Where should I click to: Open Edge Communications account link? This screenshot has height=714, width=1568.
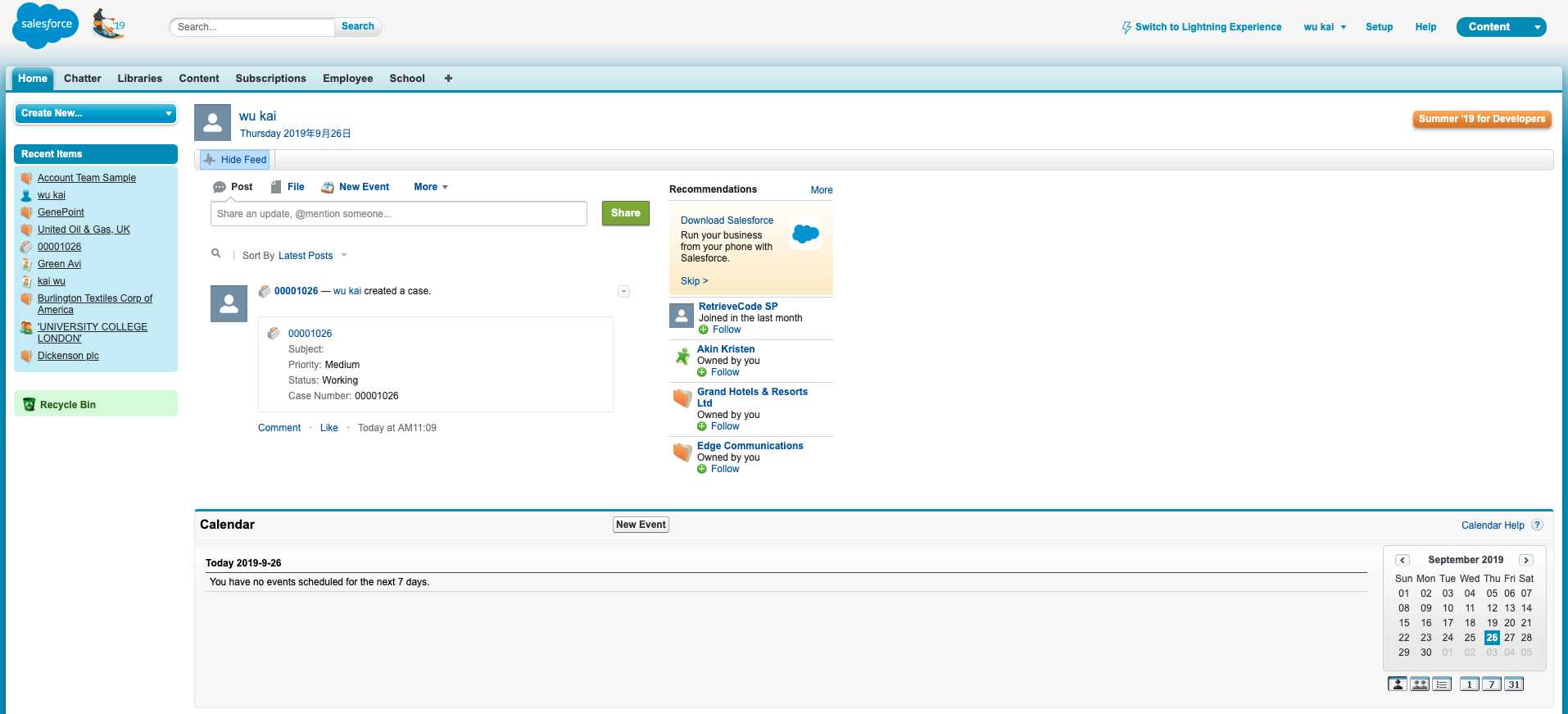[x=750, y=446]
